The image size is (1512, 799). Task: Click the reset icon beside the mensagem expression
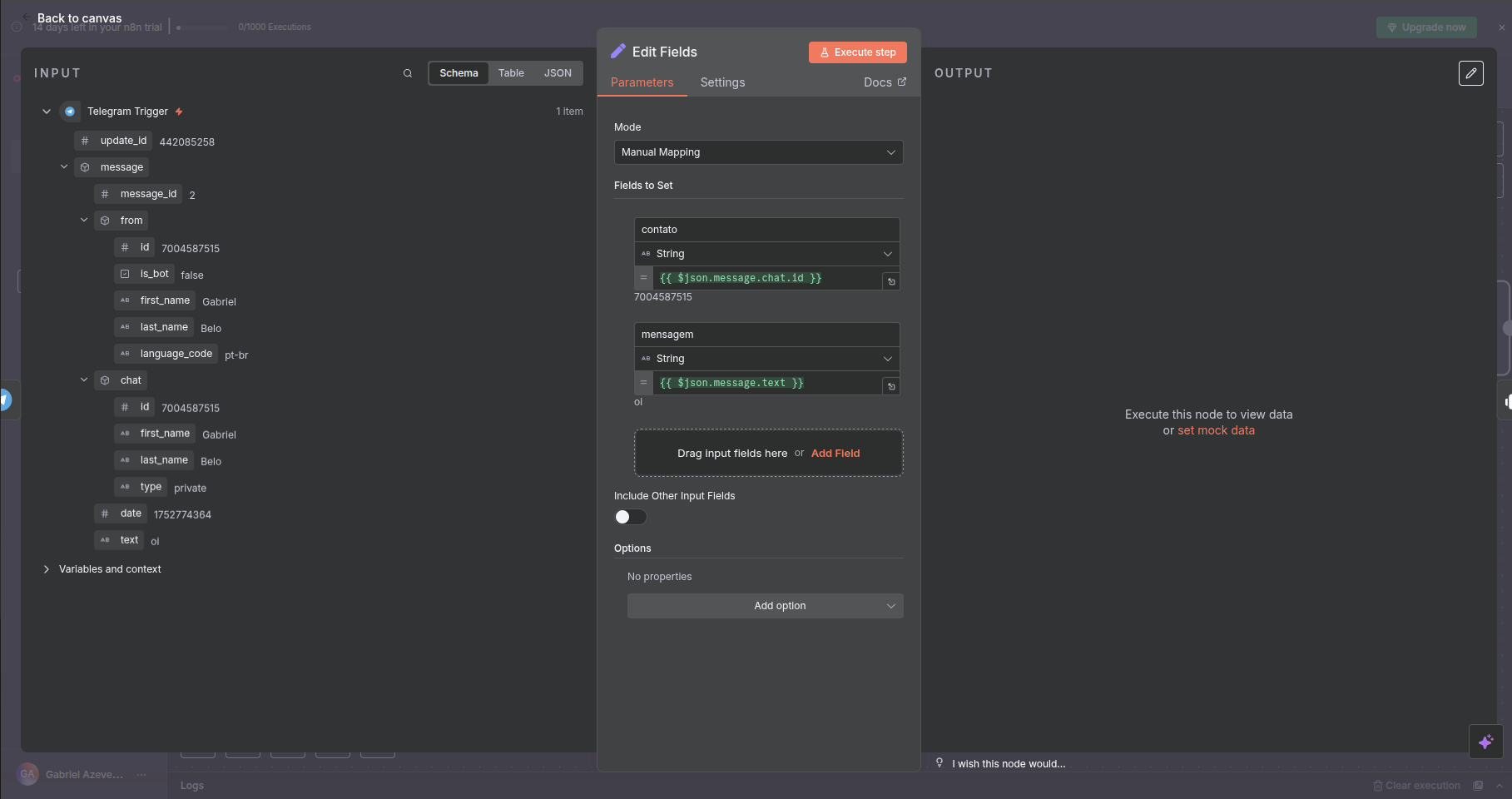tap(891, 386)
